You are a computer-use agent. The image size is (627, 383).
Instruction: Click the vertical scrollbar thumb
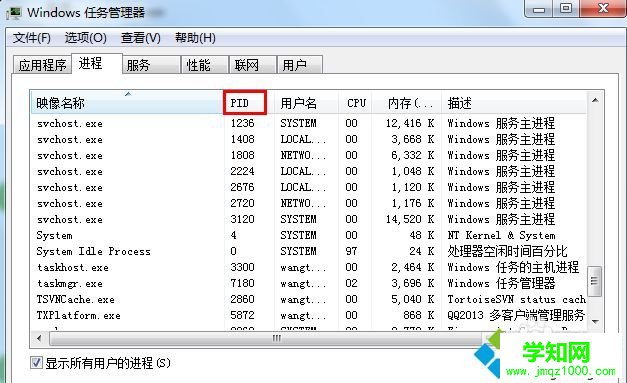[x=594, y=281]
